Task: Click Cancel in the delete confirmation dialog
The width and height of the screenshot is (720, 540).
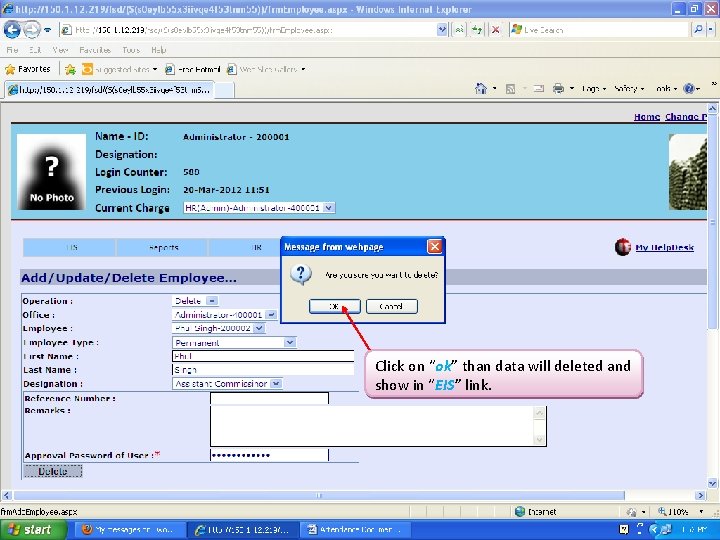Action: [x=392, y=306]
